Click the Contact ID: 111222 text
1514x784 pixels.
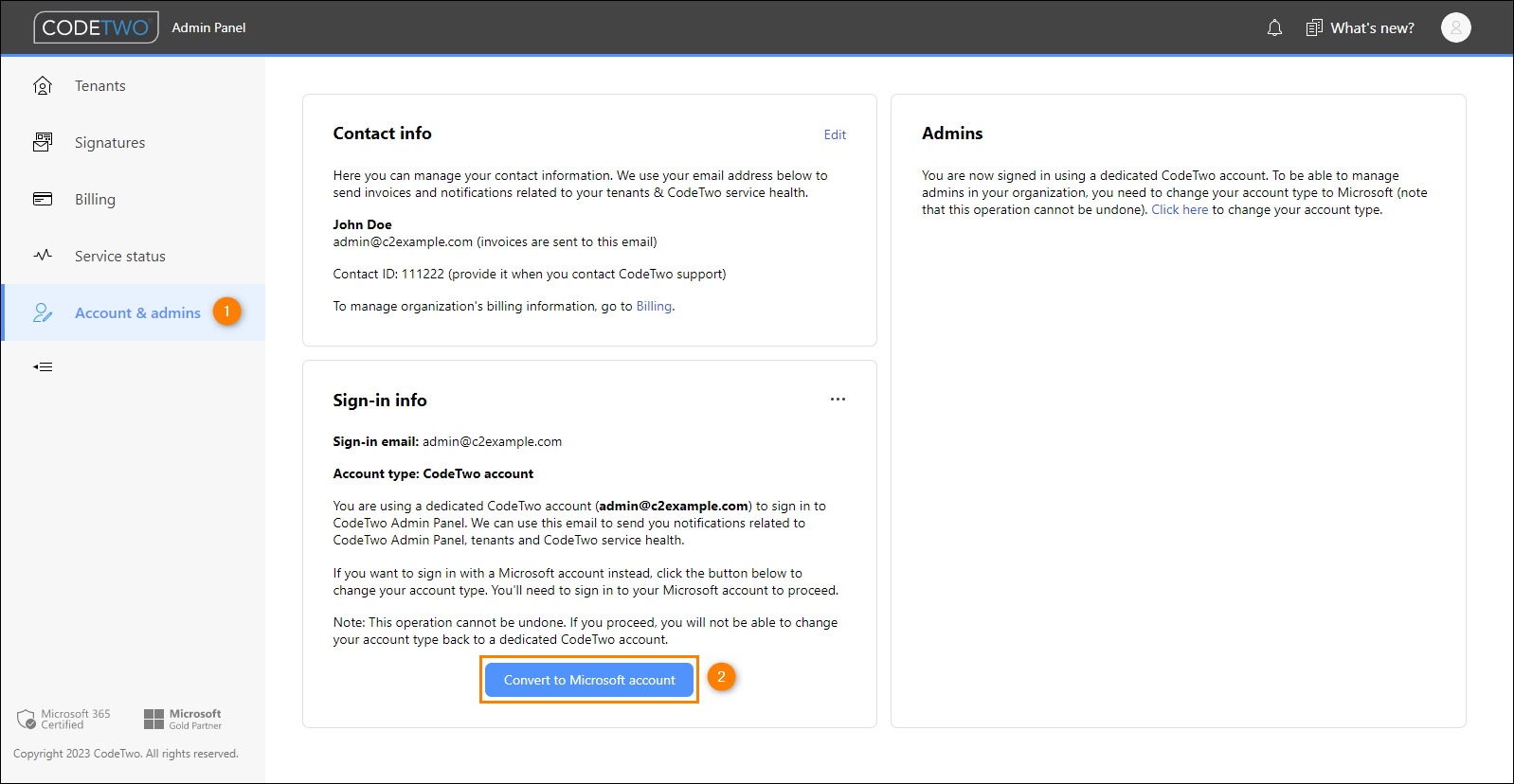[x=388, y=274]
